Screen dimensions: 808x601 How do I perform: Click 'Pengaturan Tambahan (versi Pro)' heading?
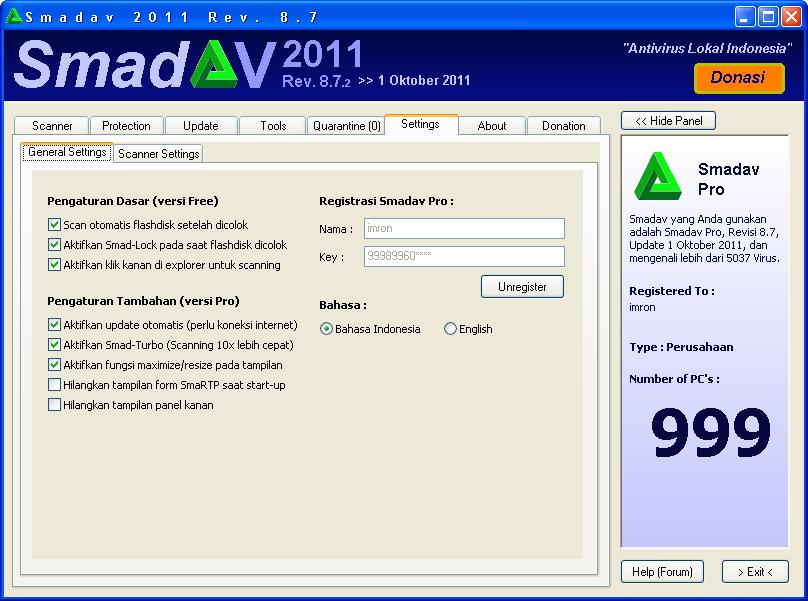click(x=143, y=301)
